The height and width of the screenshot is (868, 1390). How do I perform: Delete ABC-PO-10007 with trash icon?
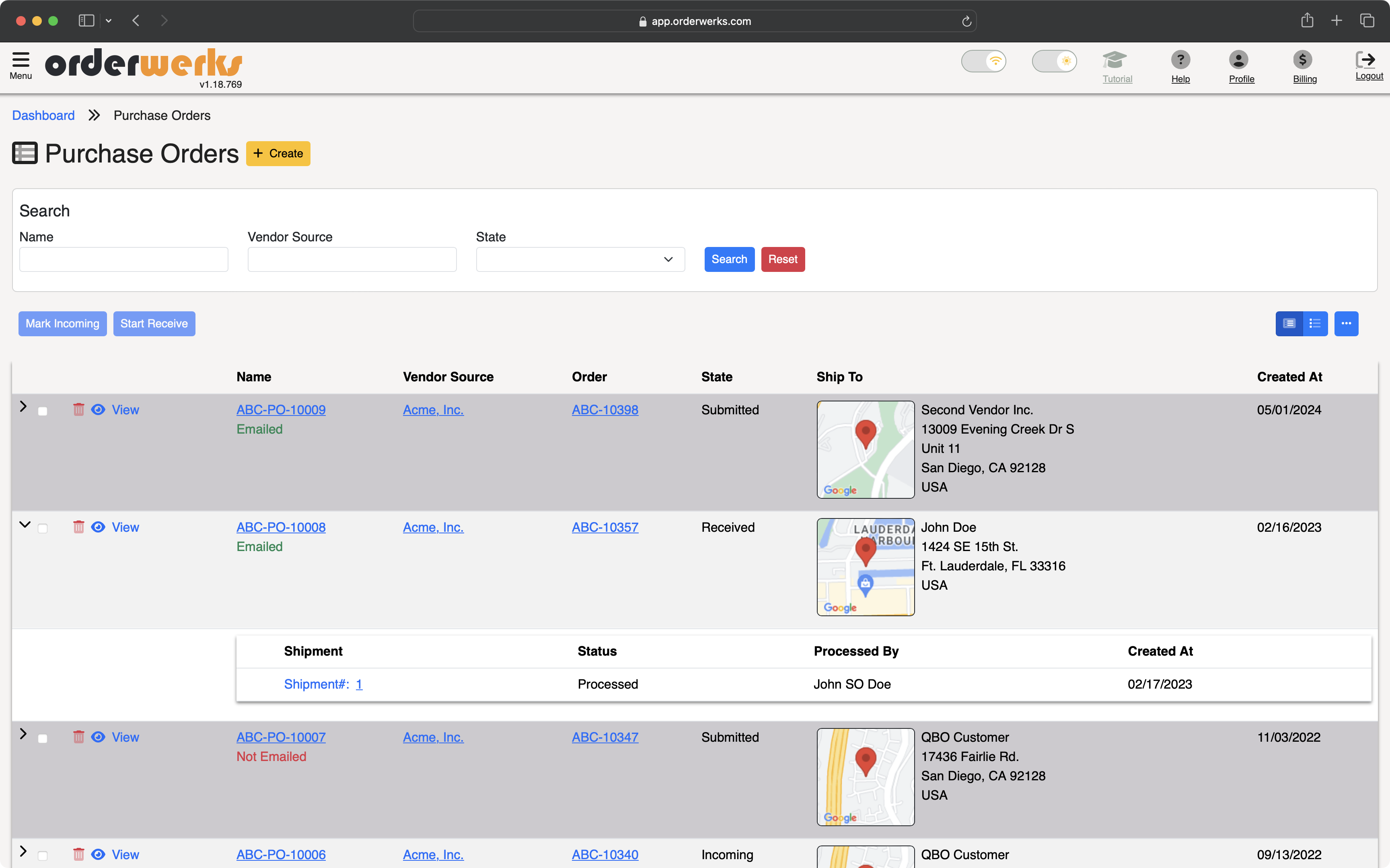click(x=78, y=736)
